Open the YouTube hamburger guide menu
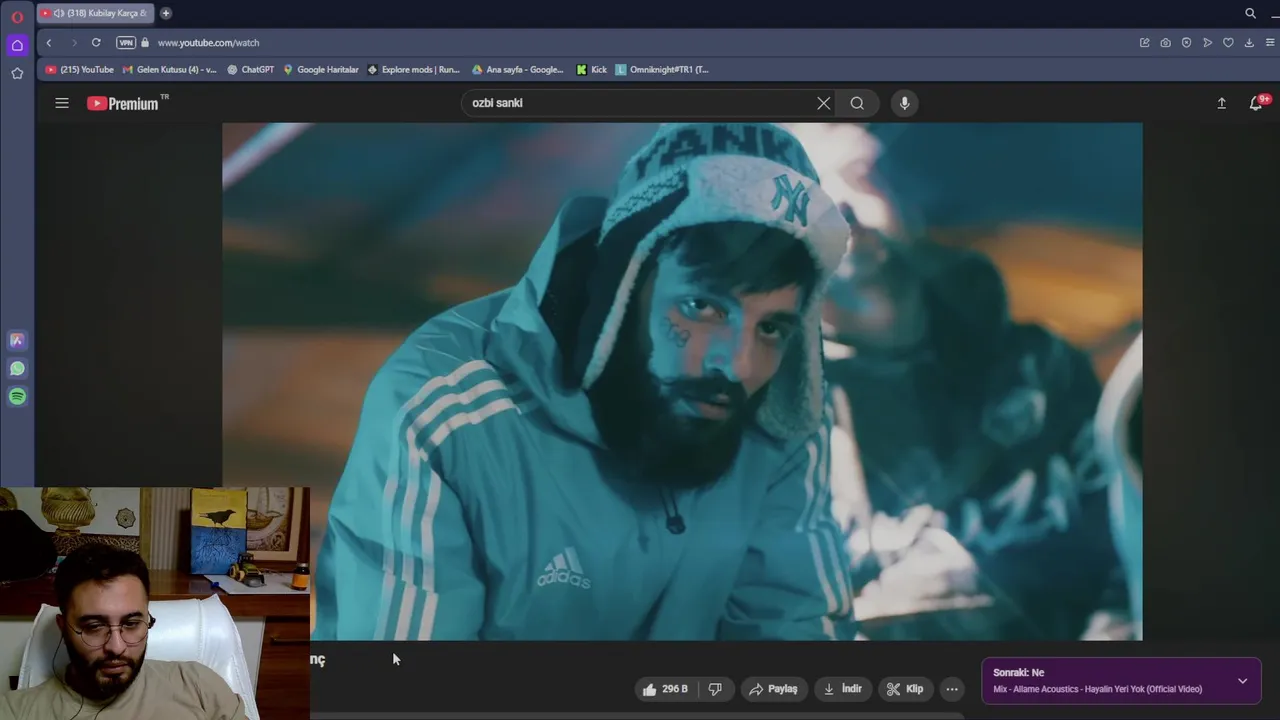This screenshot has height=720, width=1280. pyautogui.click(x=62, y=103)
